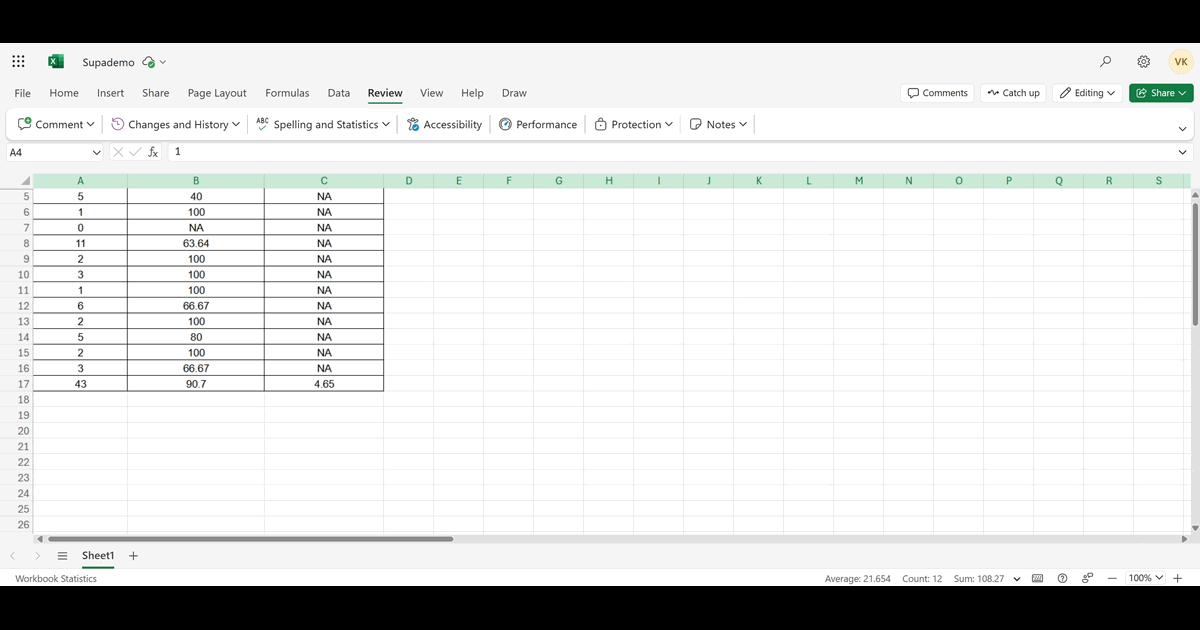Select the cell containing 63.64
Viewport: 1200px width, 630px height.
(x=196, y=243)
